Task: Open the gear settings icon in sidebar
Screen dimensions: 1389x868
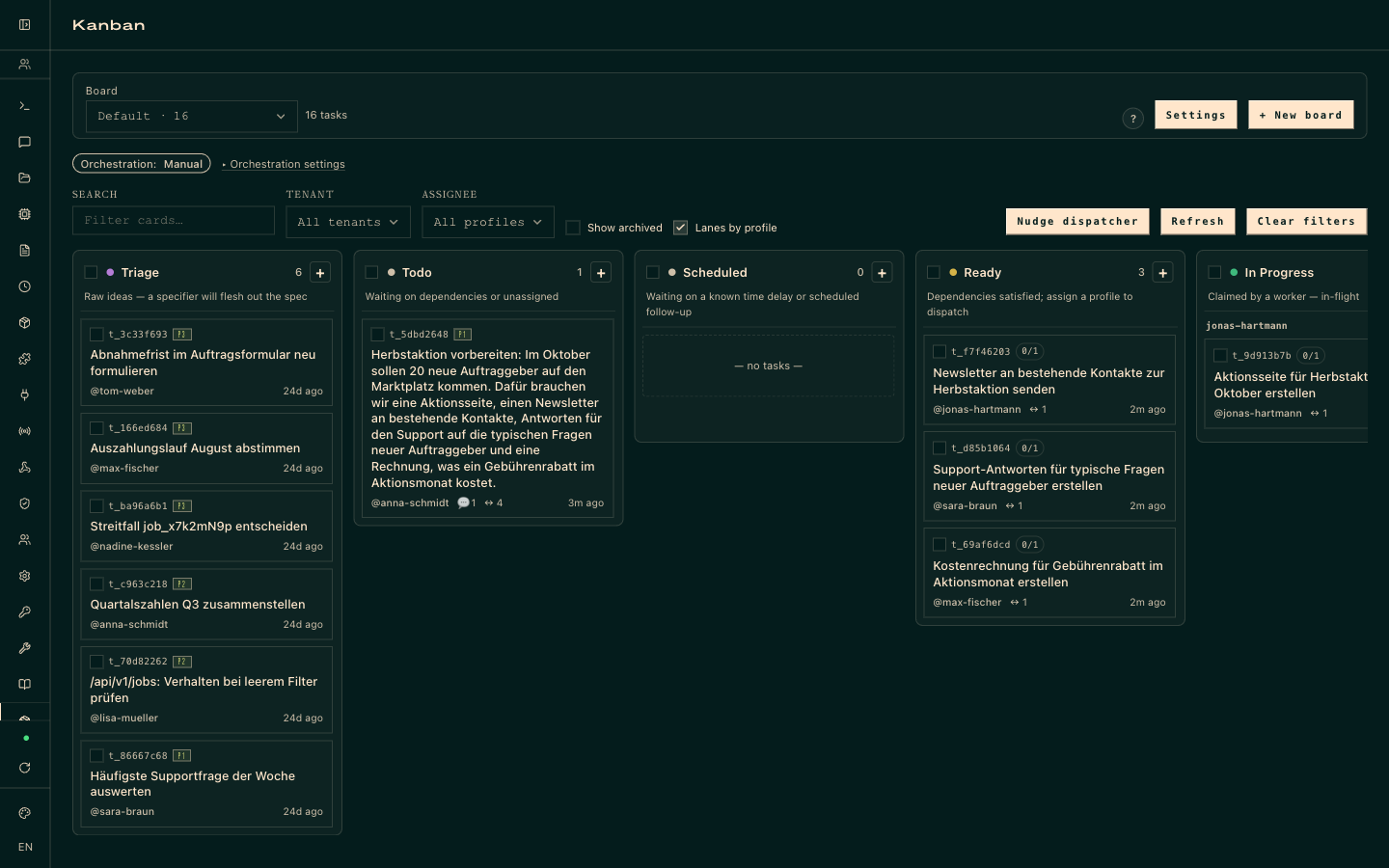Action: point(25,576)
